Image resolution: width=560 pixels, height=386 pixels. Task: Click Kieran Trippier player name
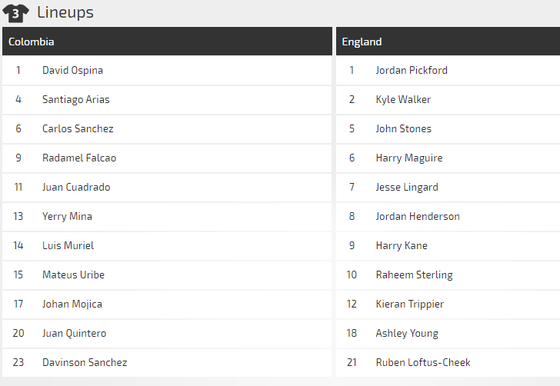pos(410,304)
